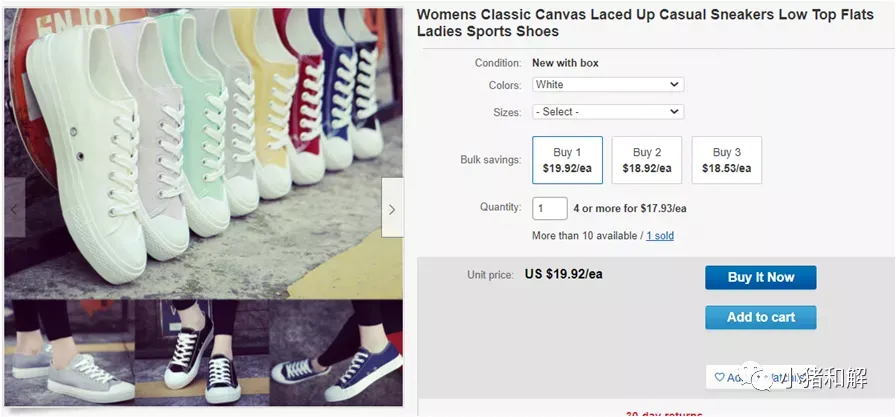The width and height of the screenshot is (896, 417).
Task: Select the Buy 1 bulk savings option
Action: (x=567, y=160)
